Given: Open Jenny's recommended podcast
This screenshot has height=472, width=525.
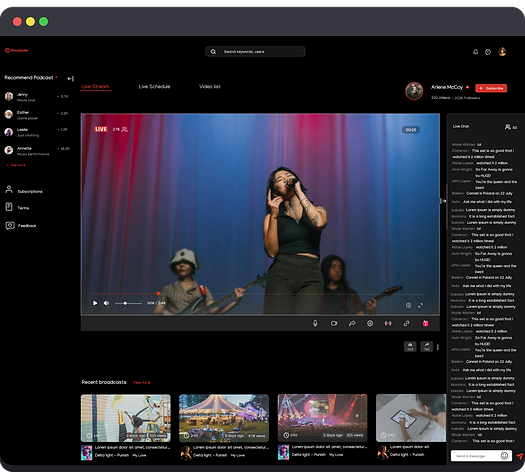Looking at the screenshot, I should pos(36,97).
